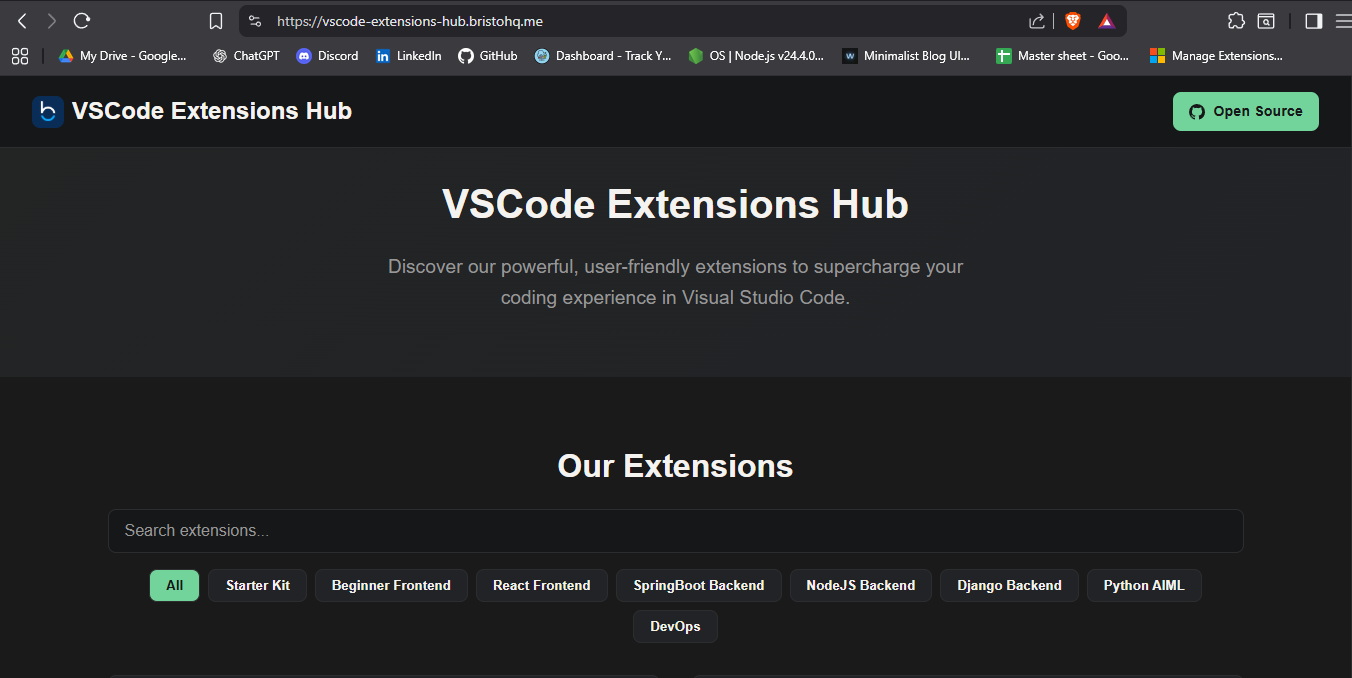Open the ChatGPT bookmark favicon
Screen dimensions: 1352x678
[x=220, y=56]
